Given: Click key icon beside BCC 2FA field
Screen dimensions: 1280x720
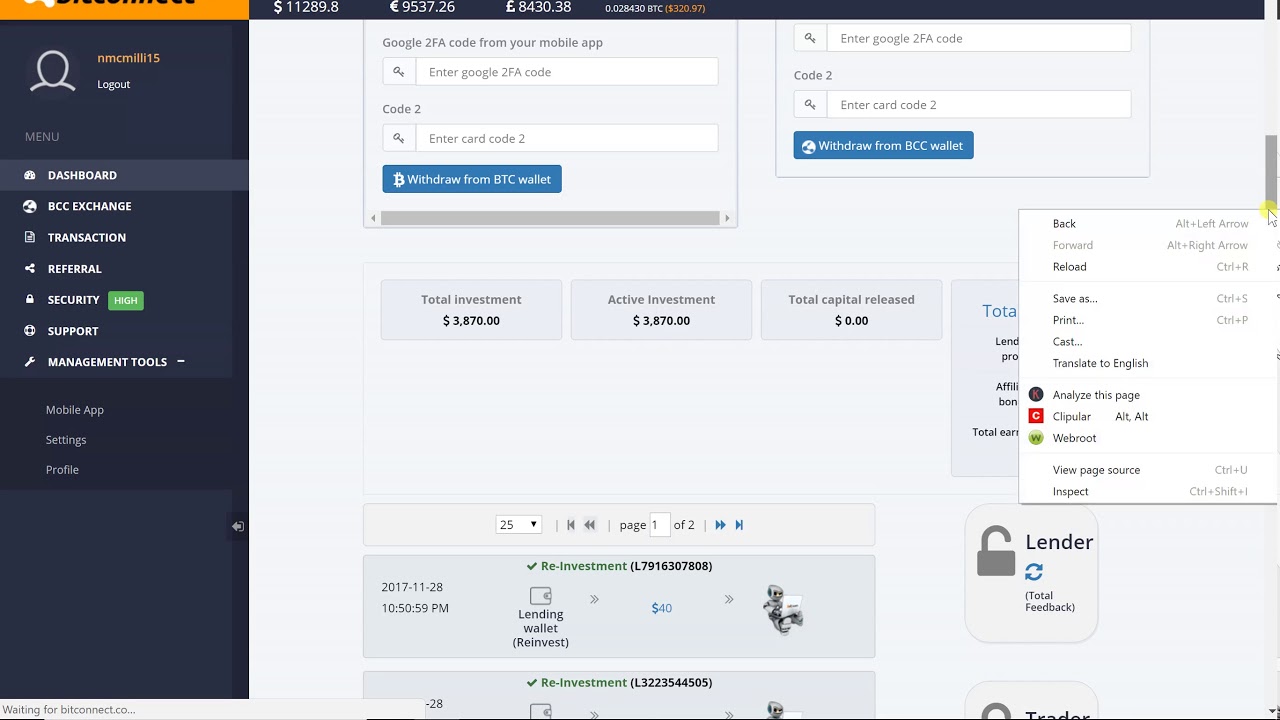Looking at the screenshot, I should click(811, 38).
